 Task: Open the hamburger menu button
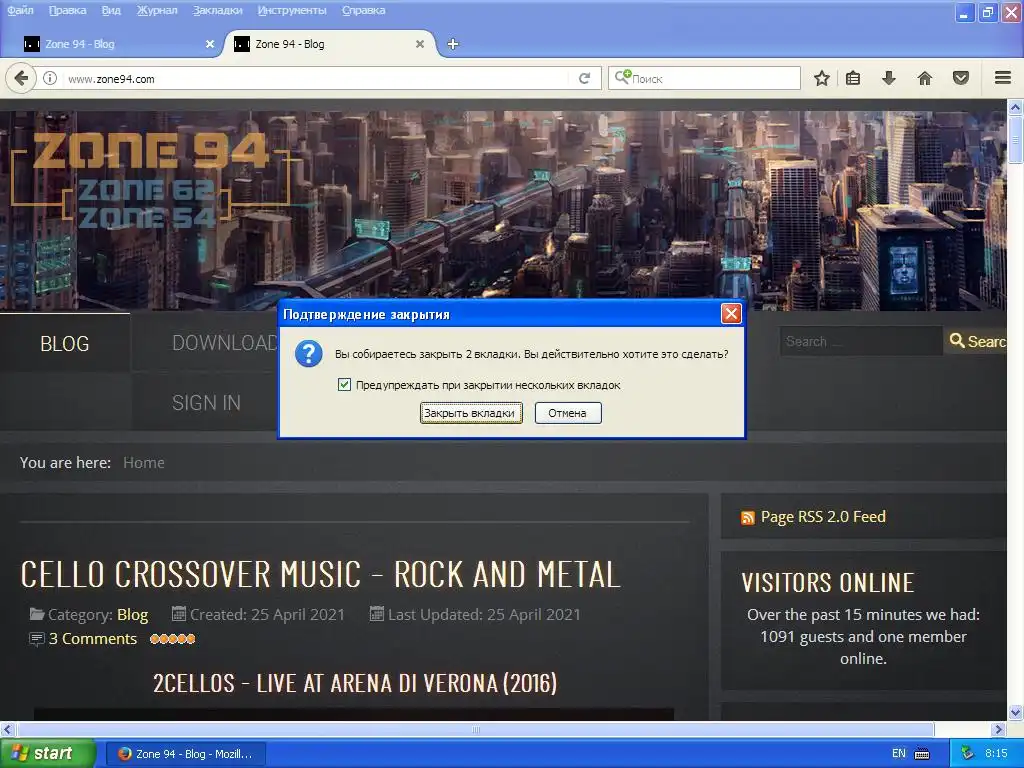1003,78
